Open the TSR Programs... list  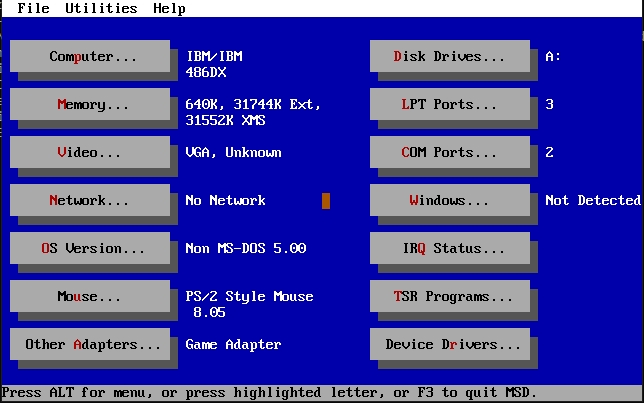[x=450, y=297]
